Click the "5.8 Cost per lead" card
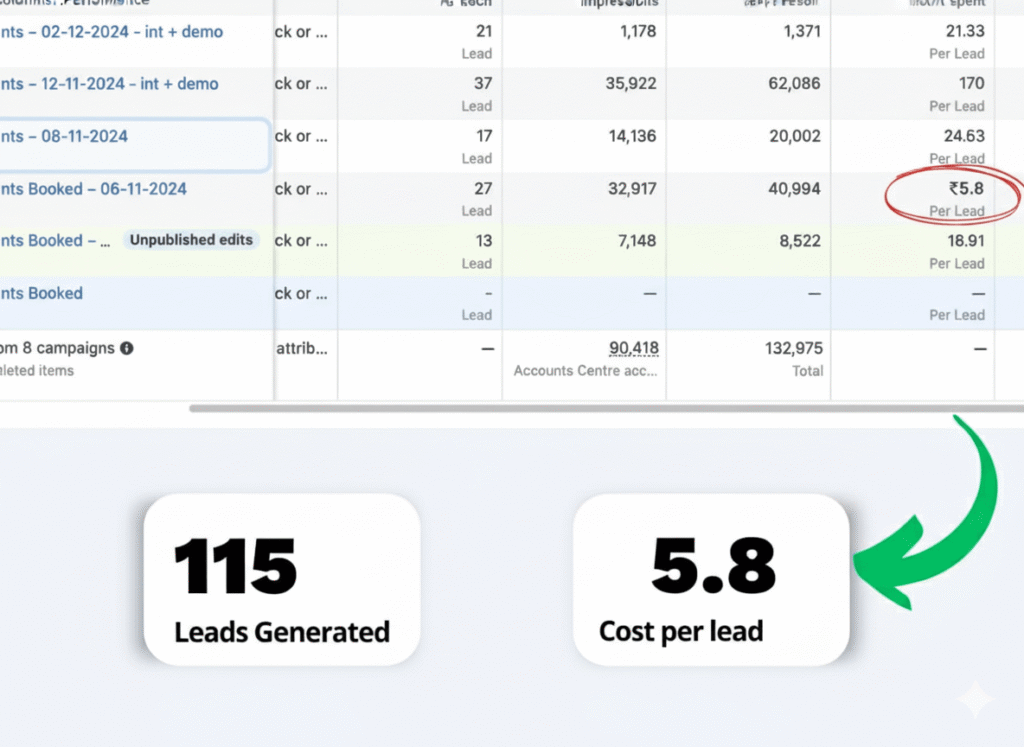1024x747 pixels. (x=710, y=579)
